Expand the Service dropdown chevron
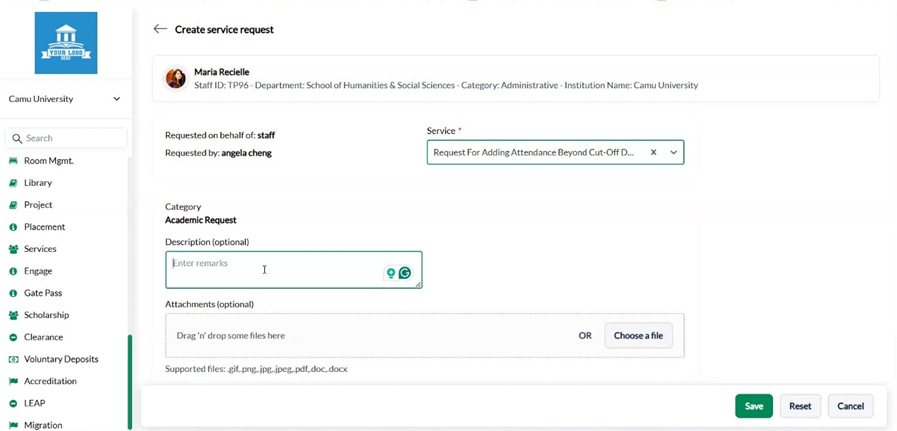The image size is (897, 431). click(674, 153)
